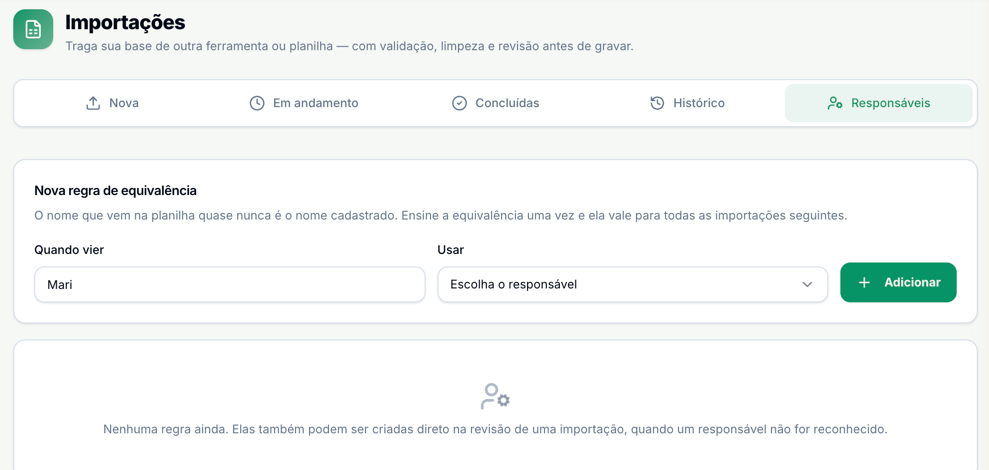The width and height of the screenshot is (989, 470).
Task: Click the "Importações" page title
Action: [125, 23]
